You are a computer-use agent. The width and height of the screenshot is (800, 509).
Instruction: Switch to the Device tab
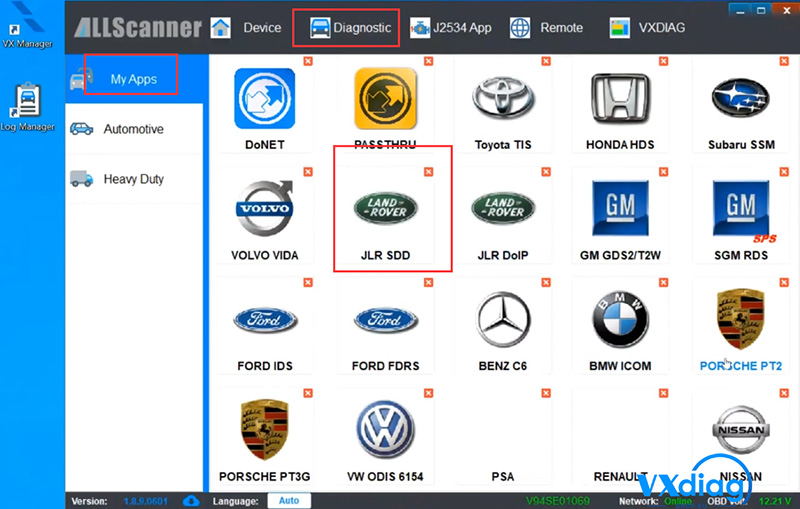(x=262, y=28)
